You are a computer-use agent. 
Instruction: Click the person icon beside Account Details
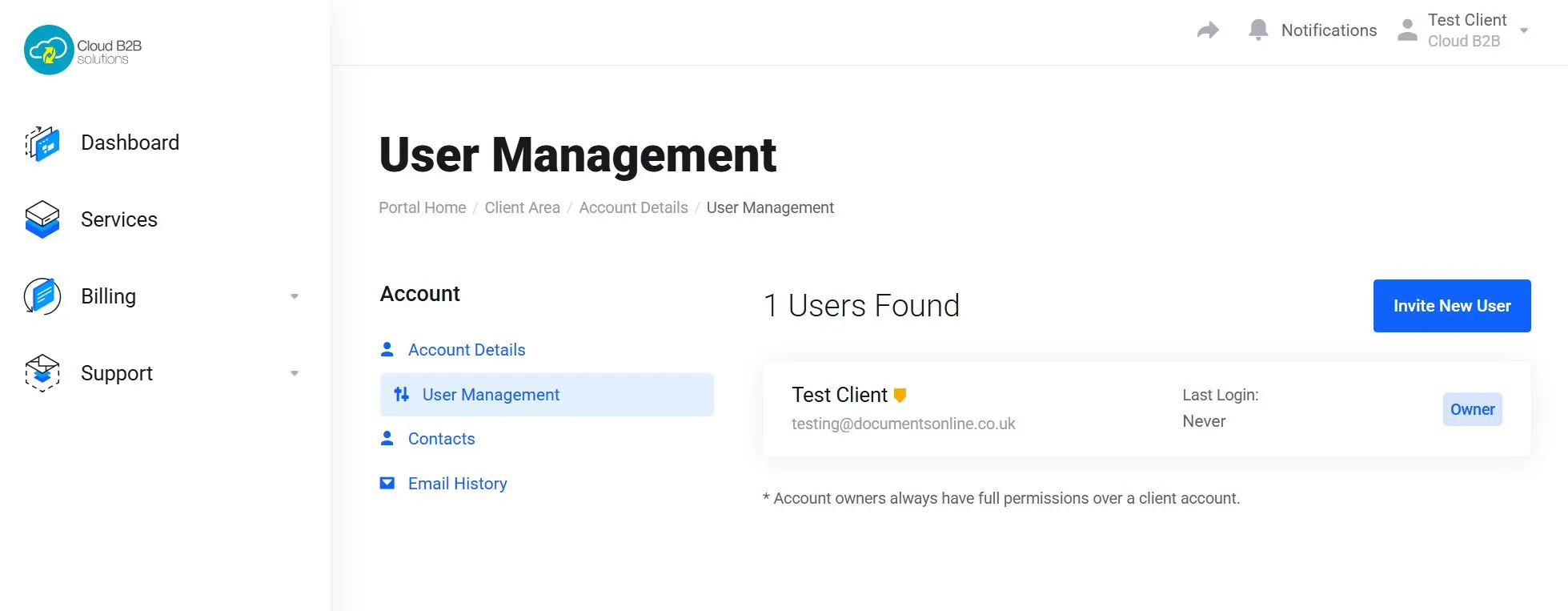coord(387,349)
